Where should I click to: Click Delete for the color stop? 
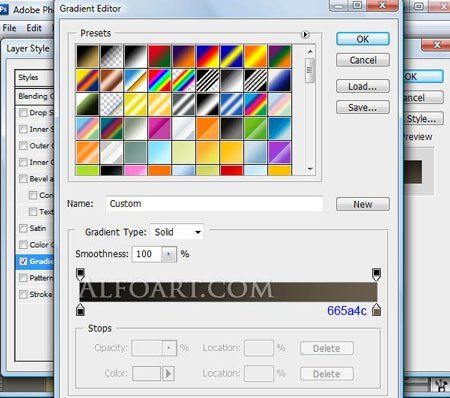(327, 374)
